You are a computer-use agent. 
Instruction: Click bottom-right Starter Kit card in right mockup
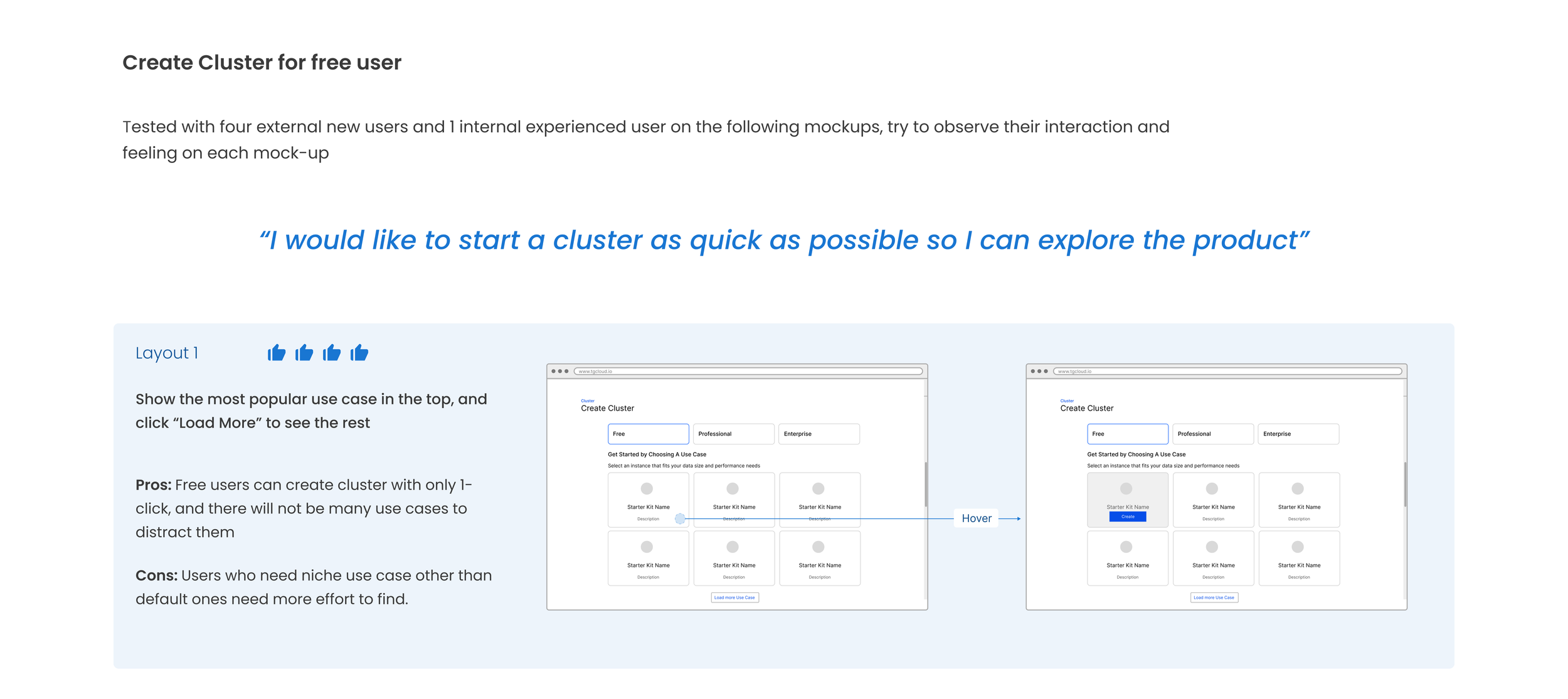click(1299, 558)
